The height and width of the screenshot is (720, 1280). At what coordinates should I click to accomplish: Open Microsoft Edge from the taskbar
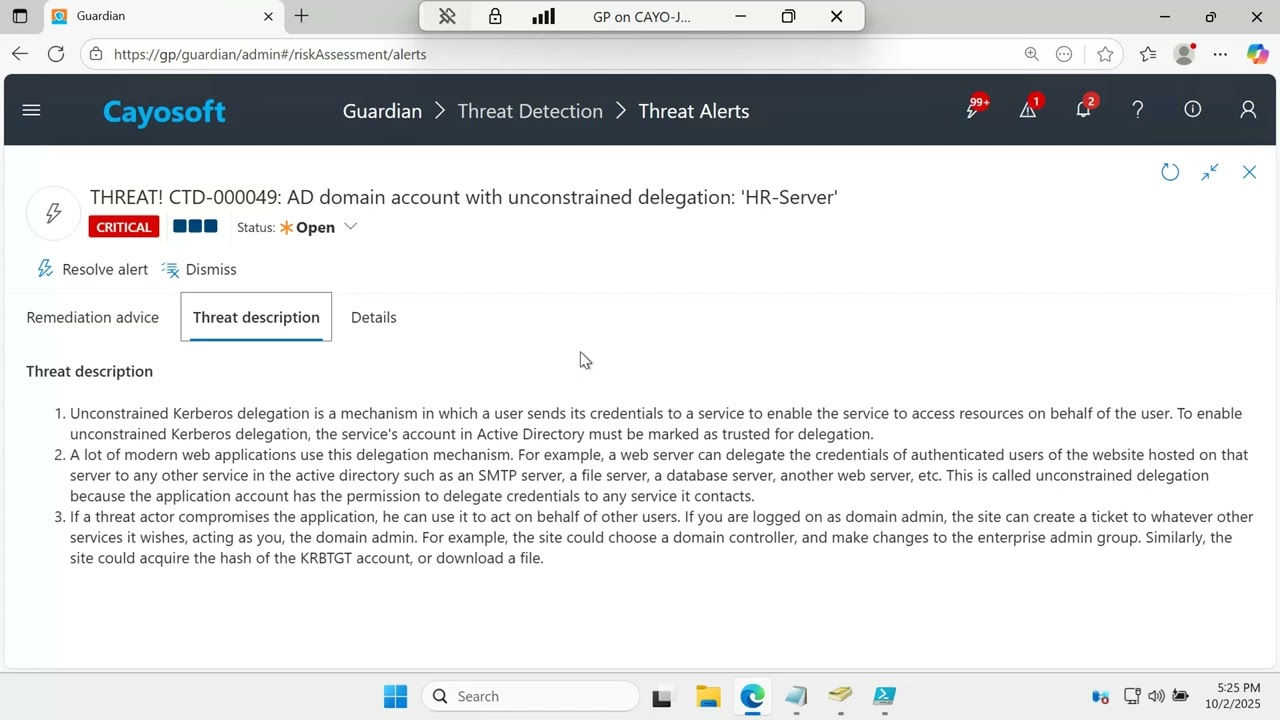pos(752,696)
